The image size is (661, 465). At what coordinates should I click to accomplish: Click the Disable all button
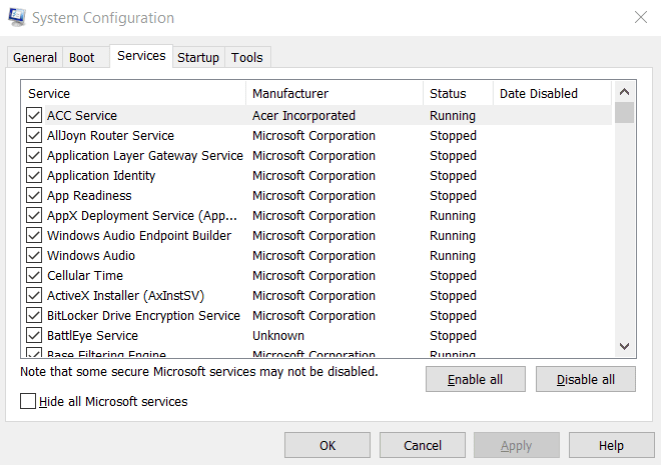point(586,380)
